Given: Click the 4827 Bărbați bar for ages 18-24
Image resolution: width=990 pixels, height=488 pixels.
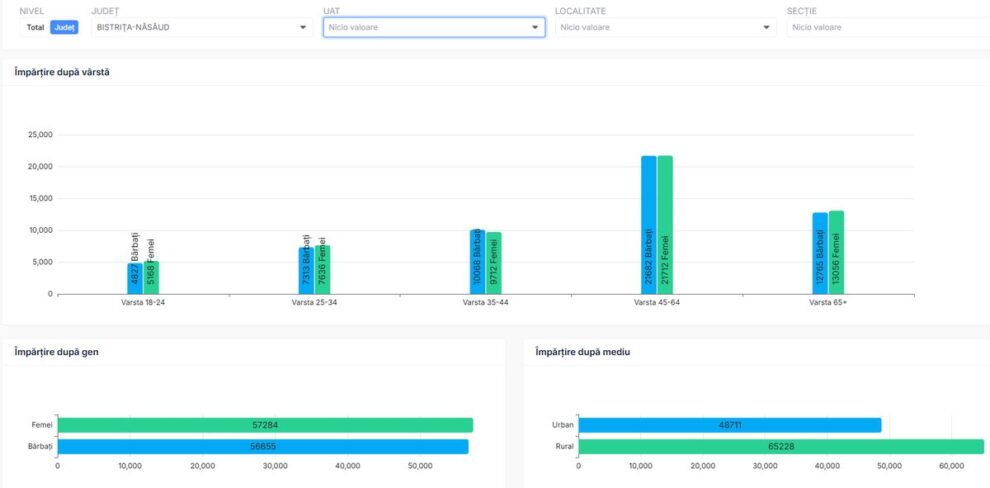Looking at the screenshot, I should (134, 278).
